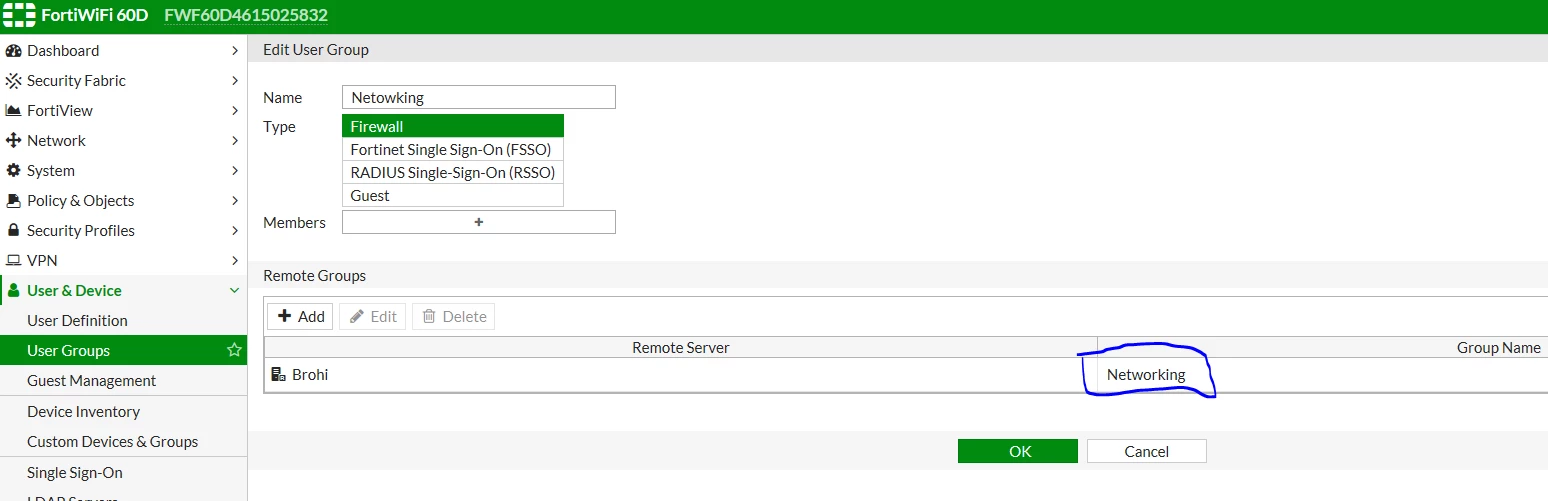This screenshot has height=501, width=1548.
Task: Click the Security Profiles lock icon
Action: tap(13, 231)
